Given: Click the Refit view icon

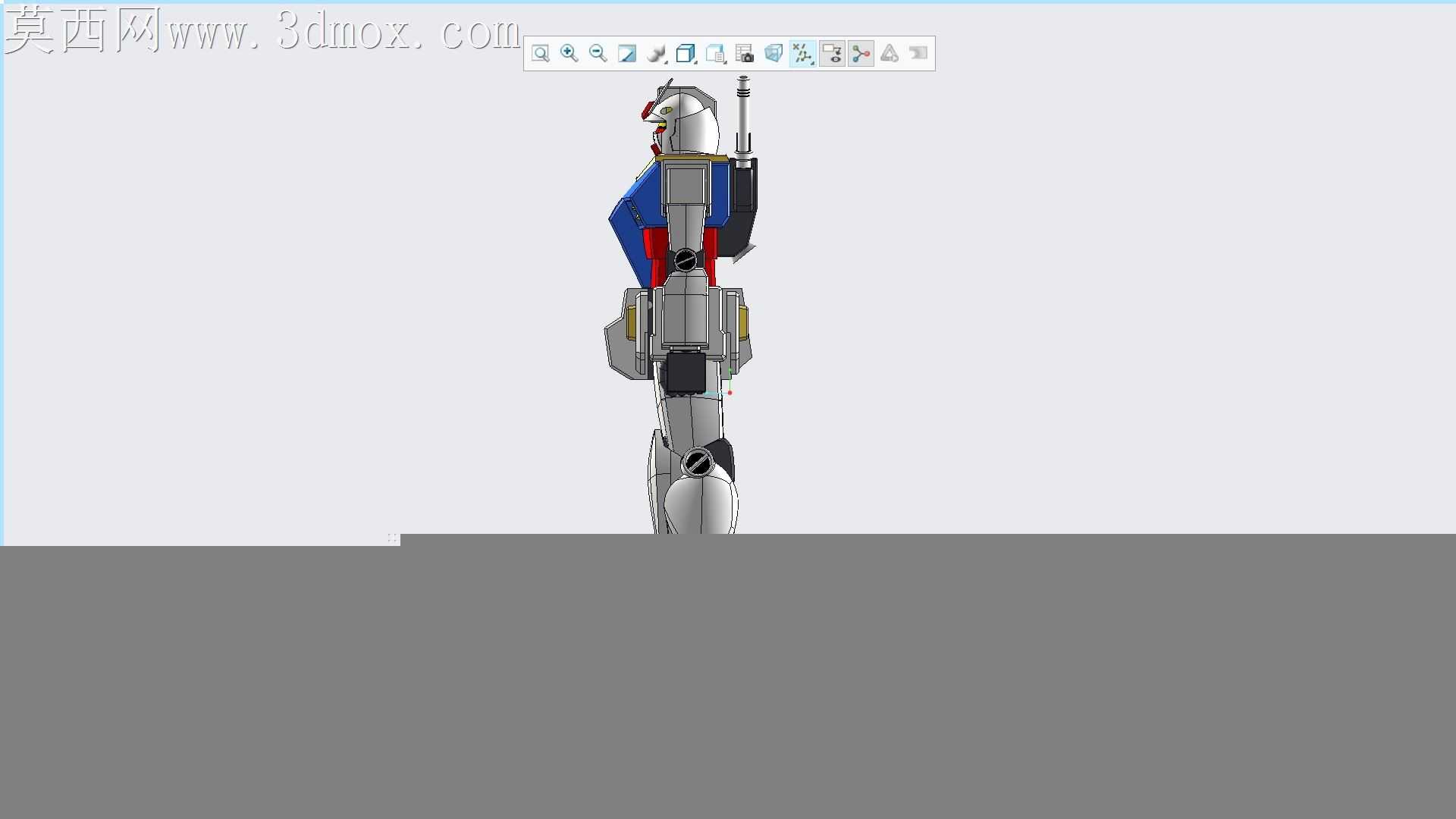Looking at the screenshot, I should 540,54.
